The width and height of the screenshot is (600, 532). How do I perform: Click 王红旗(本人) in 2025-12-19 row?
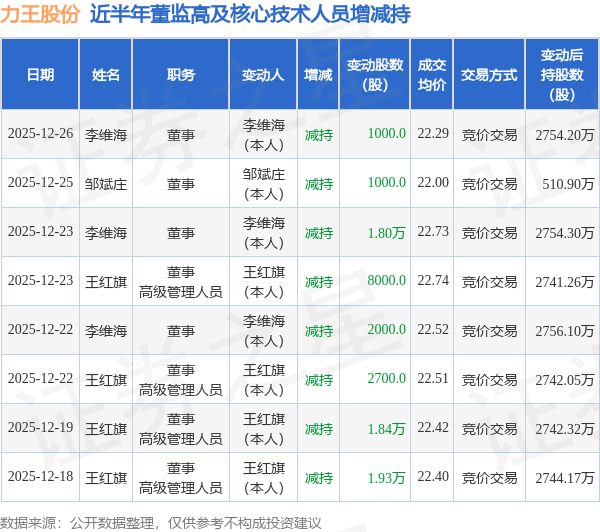click(264, 429)
